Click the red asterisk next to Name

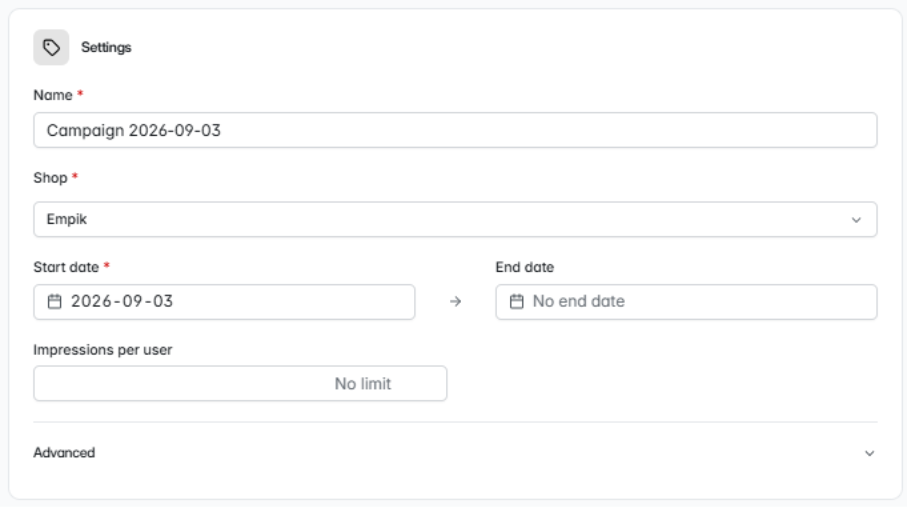[80, 93]
